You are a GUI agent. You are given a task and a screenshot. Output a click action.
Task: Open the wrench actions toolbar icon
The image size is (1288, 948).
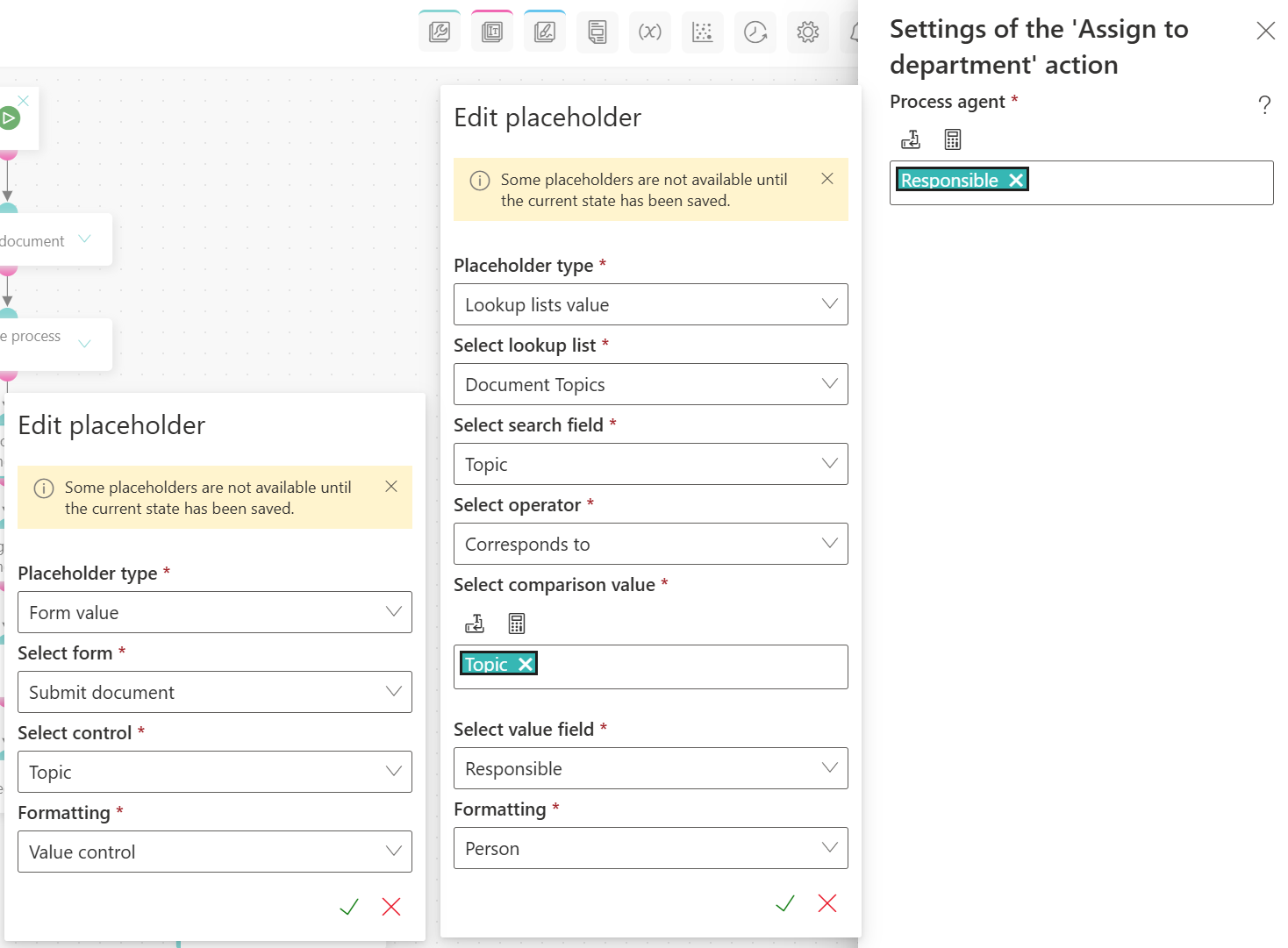[x=440, y=32]
